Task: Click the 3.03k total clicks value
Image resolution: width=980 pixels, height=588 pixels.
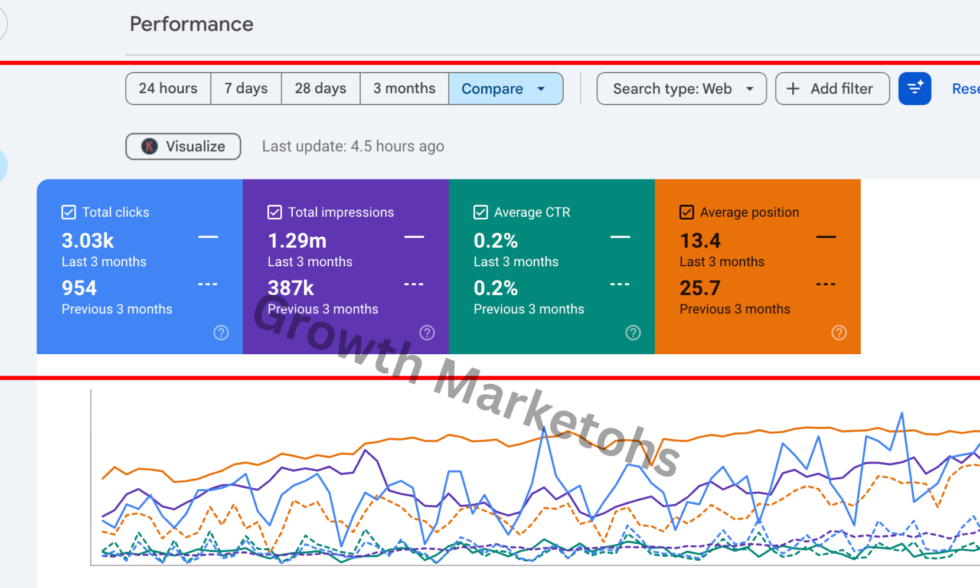Action: point(88,241)
